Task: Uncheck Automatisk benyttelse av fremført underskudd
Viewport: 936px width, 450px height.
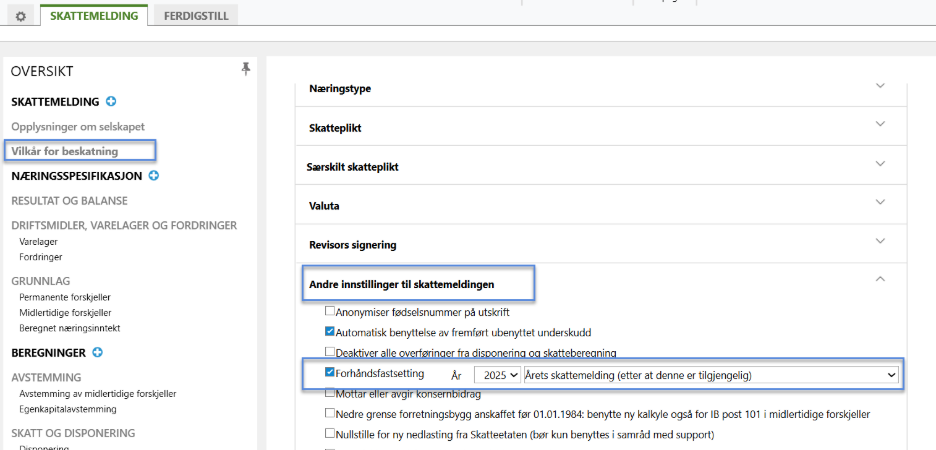Action: coord(330,331)
